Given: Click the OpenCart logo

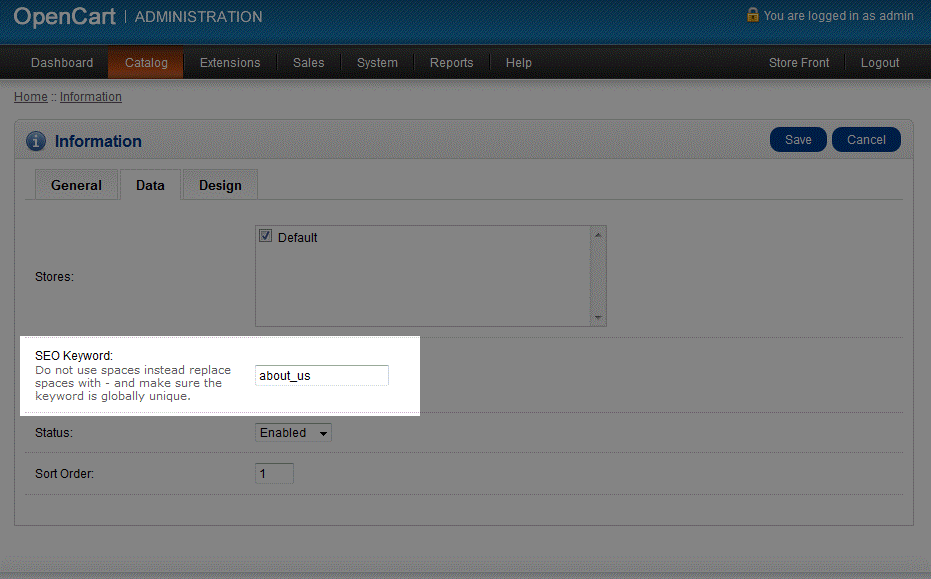Looking at the screenshot, I should [x=64, y=17].
